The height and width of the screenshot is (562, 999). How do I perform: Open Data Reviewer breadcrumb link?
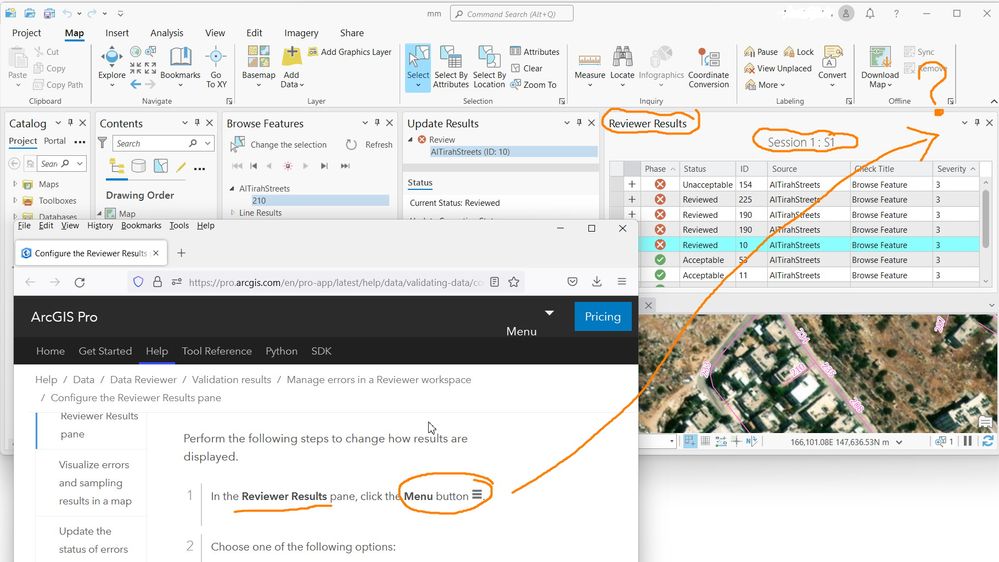coord(143,380)
